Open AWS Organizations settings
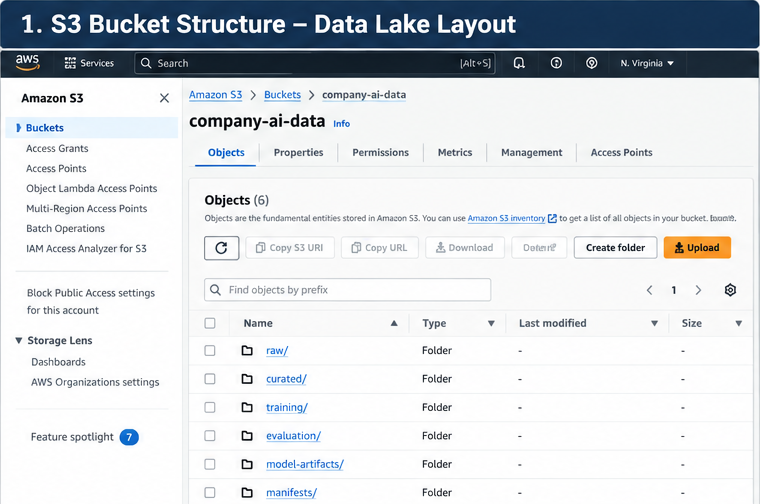This screenshot has height=504, width=760. click(x=95, y=382)
